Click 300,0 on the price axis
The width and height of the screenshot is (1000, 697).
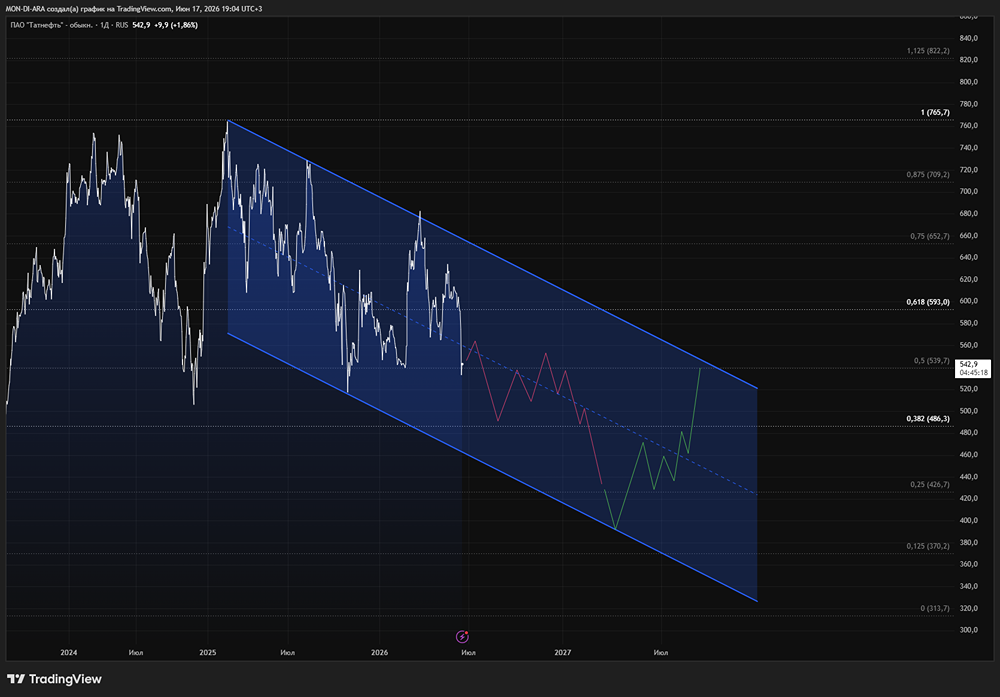click(968, 630)
